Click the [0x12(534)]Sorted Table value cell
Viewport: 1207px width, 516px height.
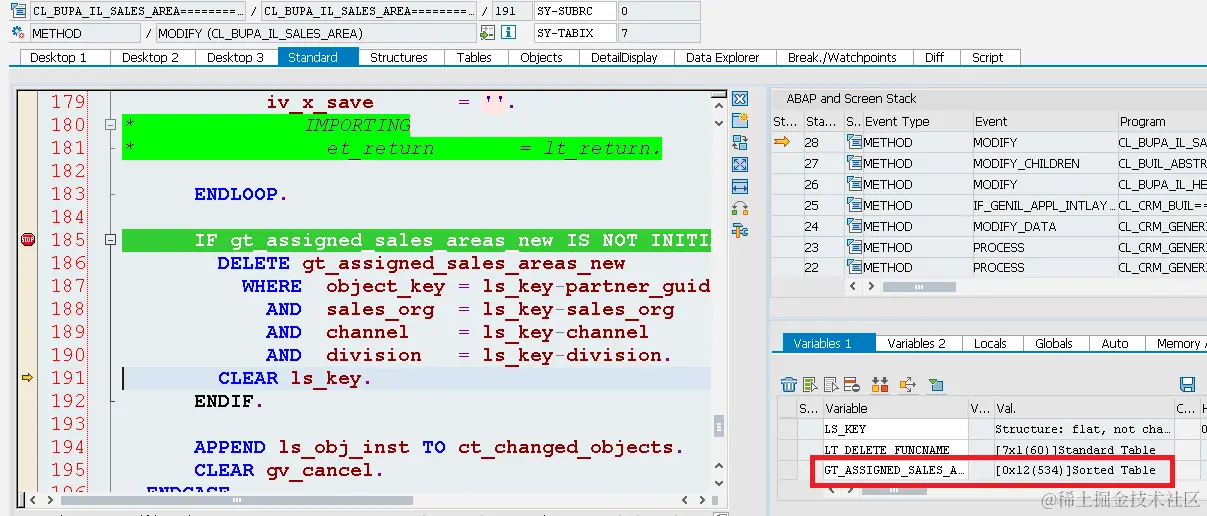coord(1082,470)
